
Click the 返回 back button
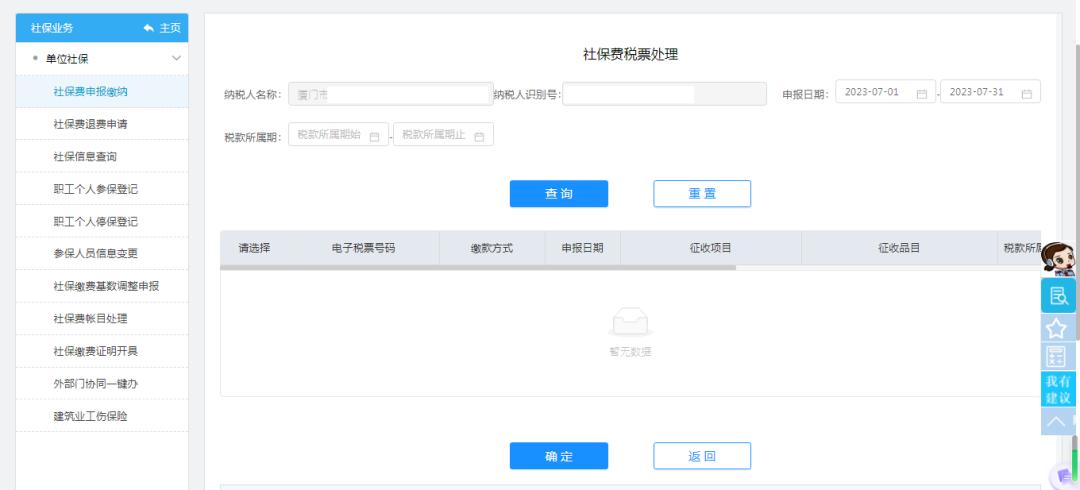(x=702, y=456)
